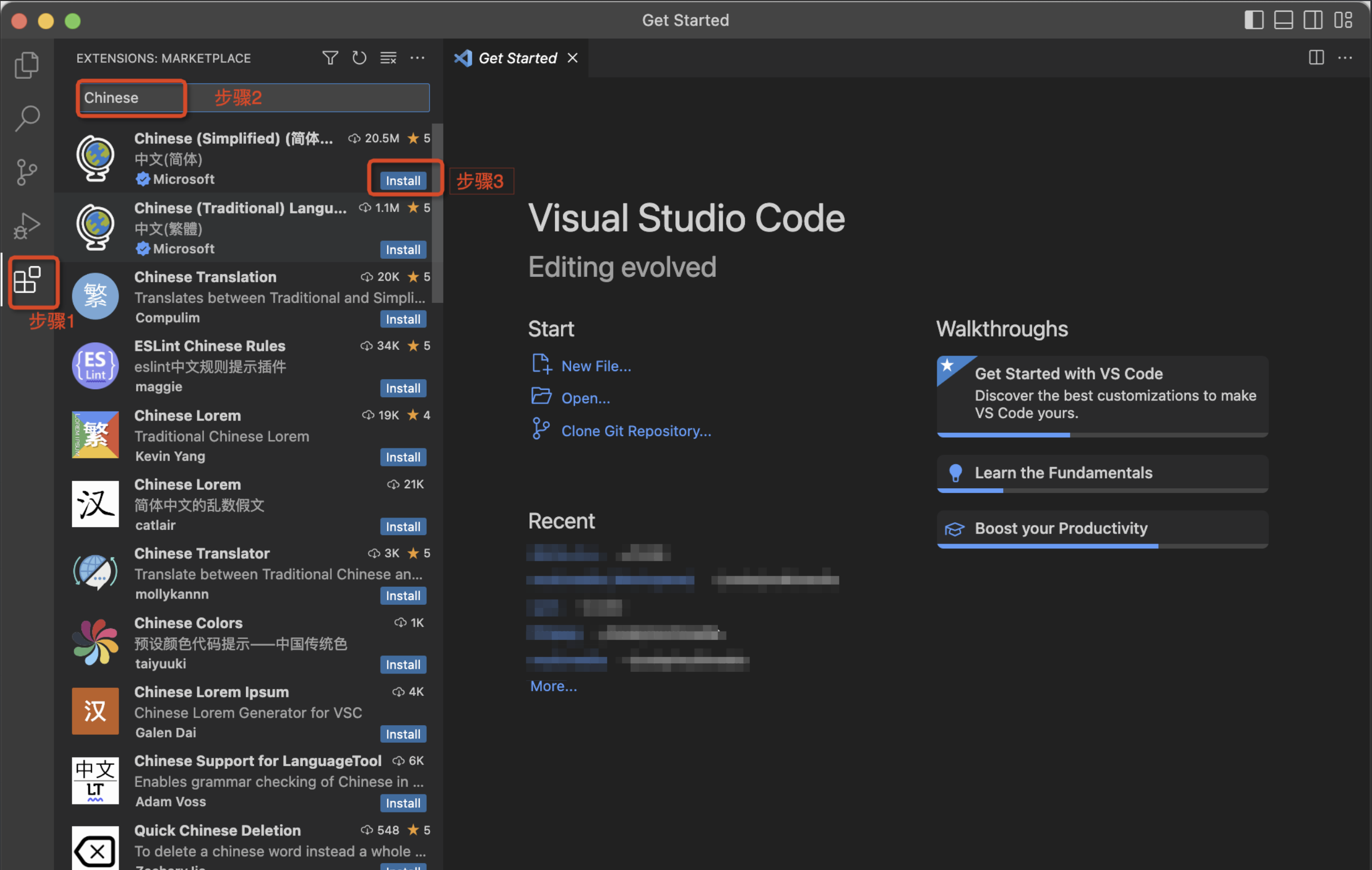This screenshot has width=1372, height=870.
Task: Click the Microsoft verified publisher badge under Chinese (Simplified)
Action: (x=143, y=179)
